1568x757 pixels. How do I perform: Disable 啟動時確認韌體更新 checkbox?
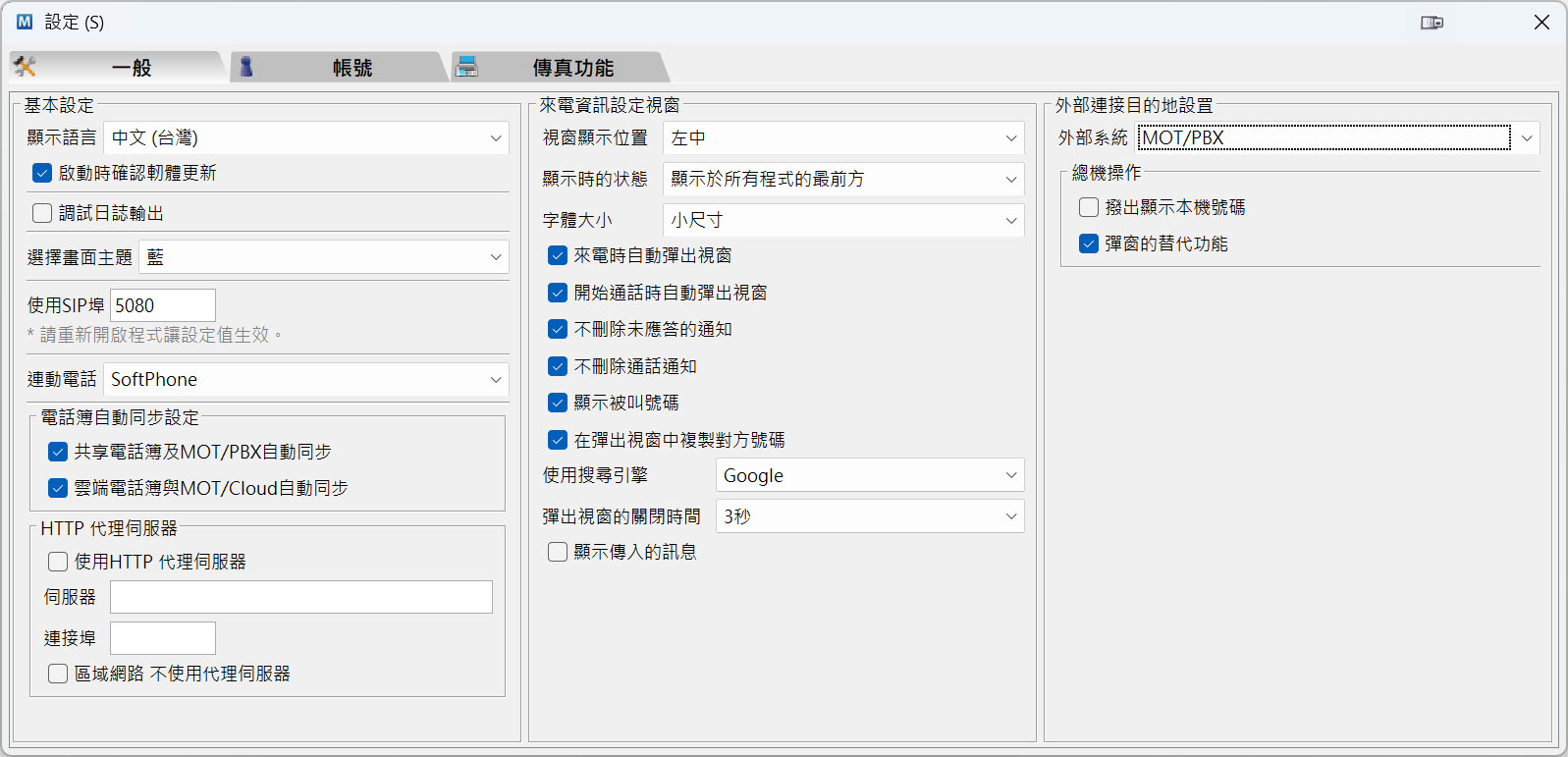coord(42,173)
